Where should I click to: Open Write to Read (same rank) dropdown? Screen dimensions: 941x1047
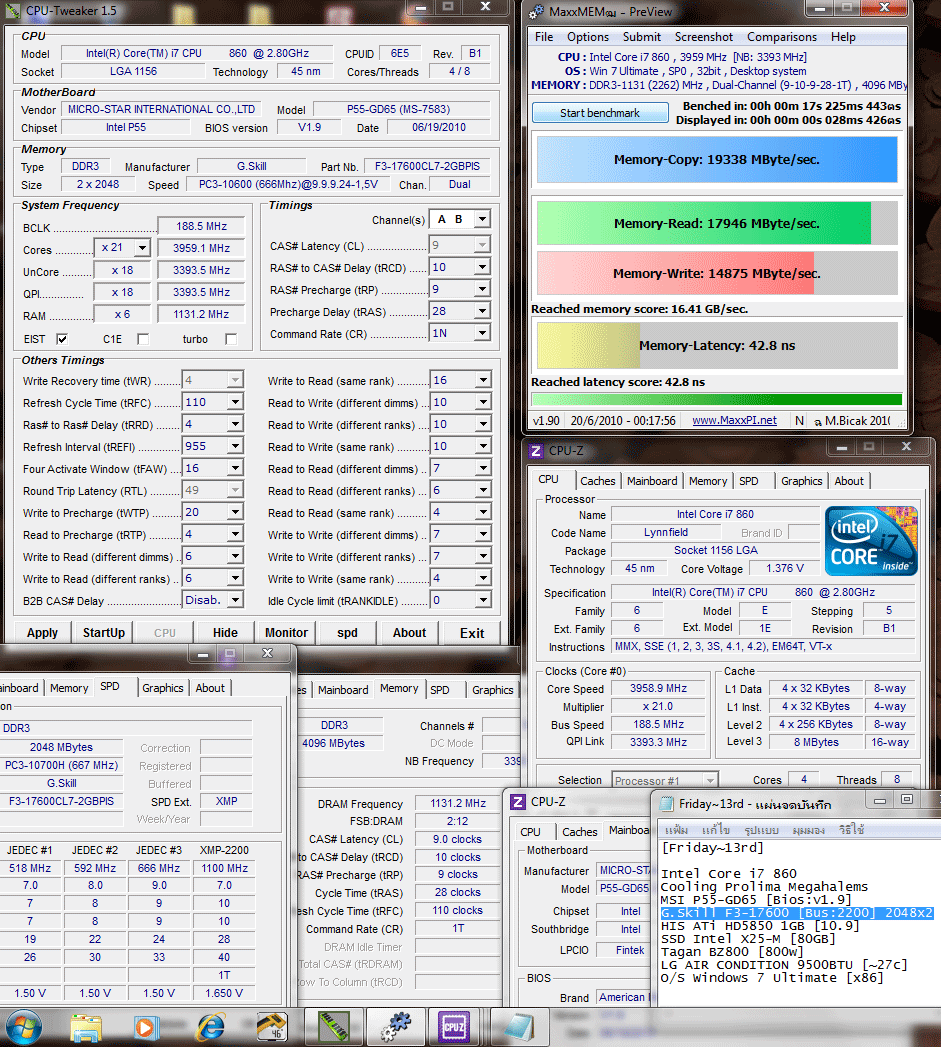coord(484,380)
